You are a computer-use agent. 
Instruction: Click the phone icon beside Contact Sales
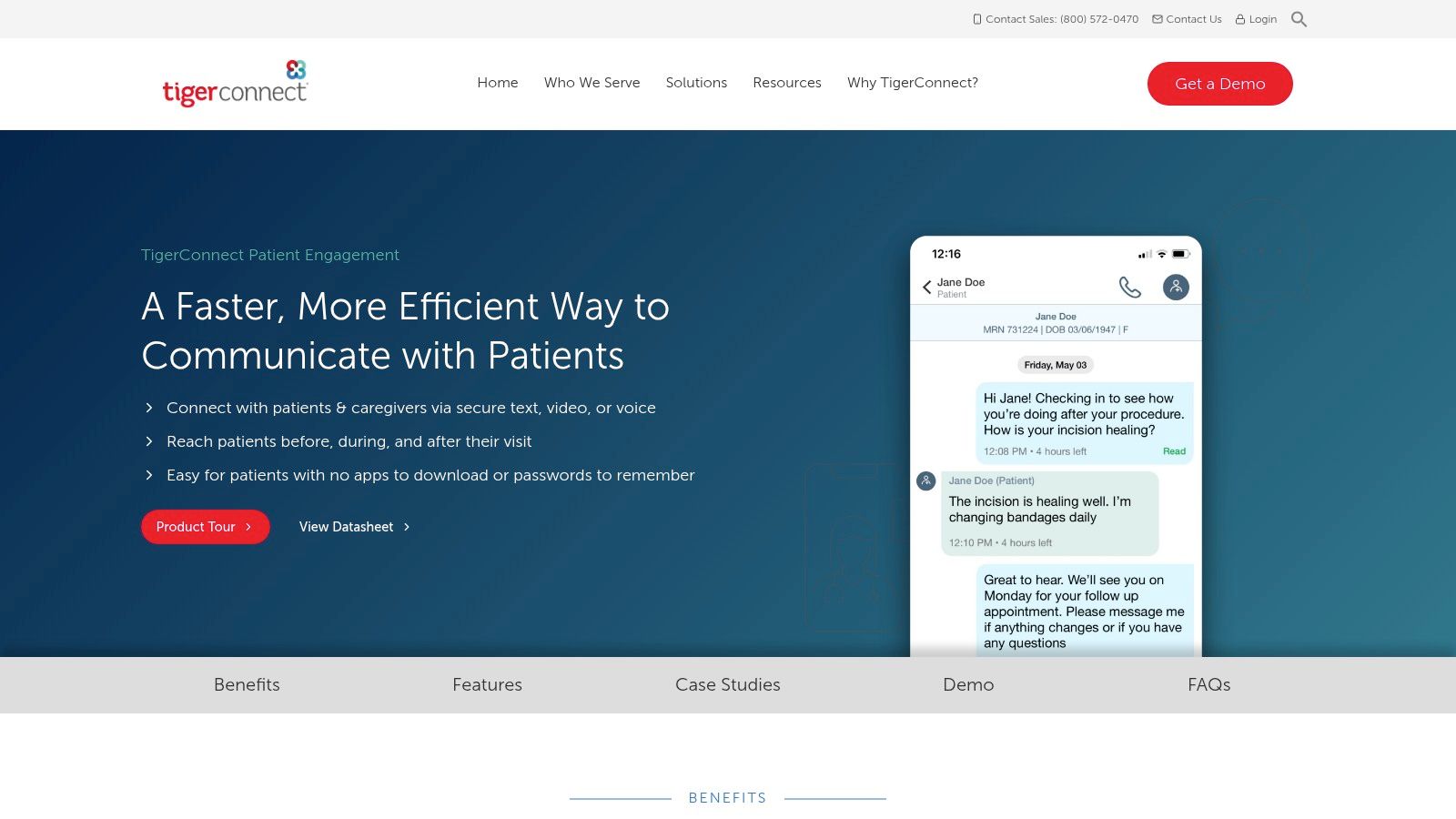[977, 19]
